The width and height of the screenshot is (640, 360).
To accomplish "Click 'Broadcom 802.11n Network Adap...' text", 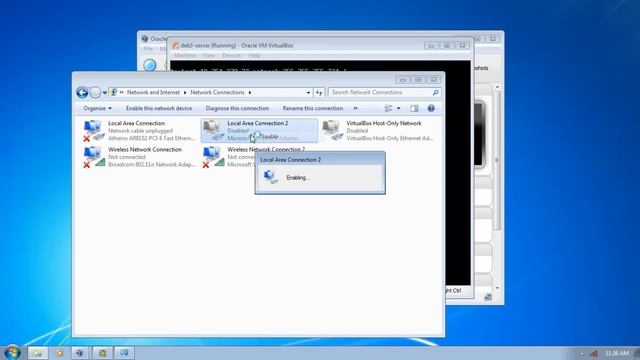I will pyautogui.click(x=151, y=164).
